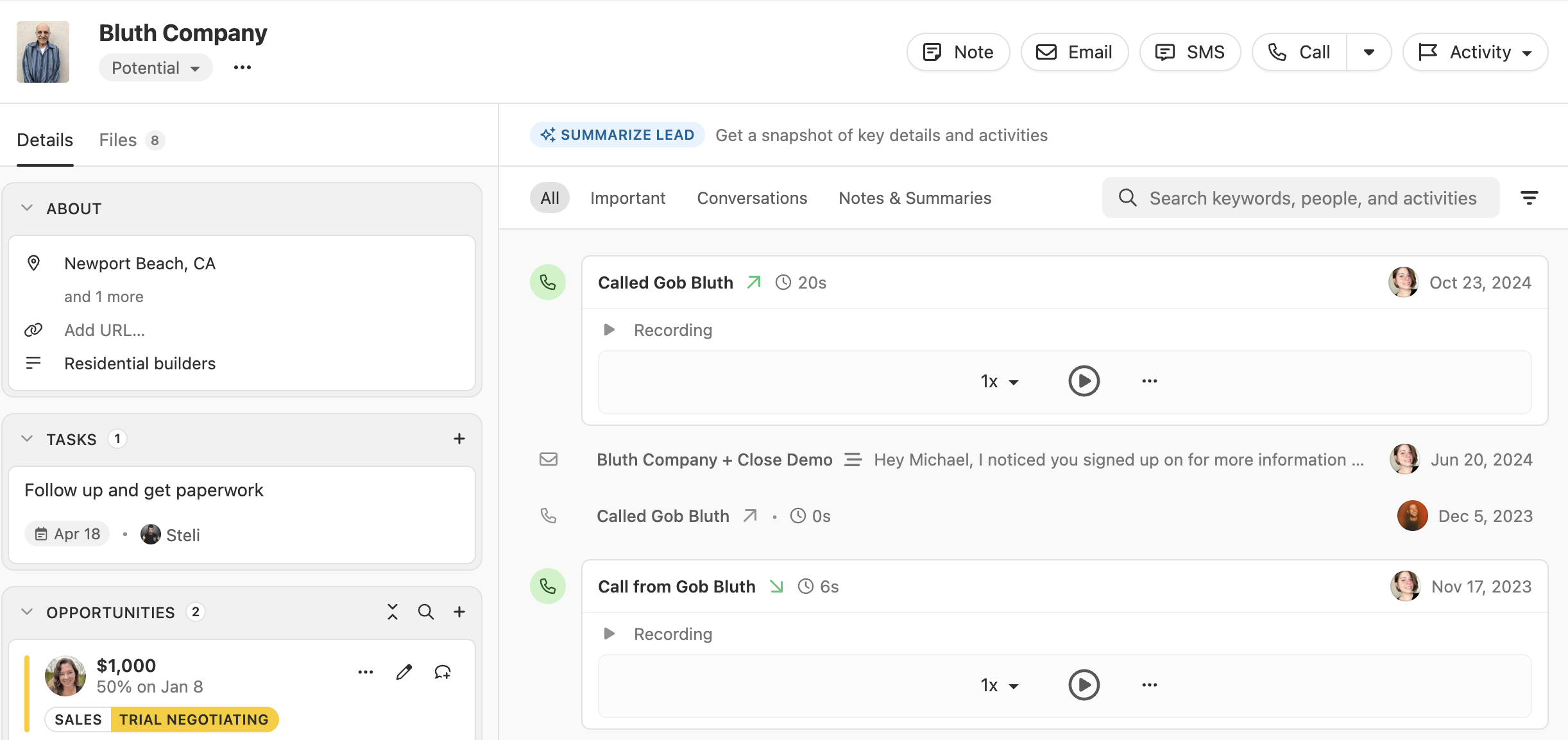Click Add URL field
The height and width of the screenshot is (740, 1568).
tap(105, 330)
